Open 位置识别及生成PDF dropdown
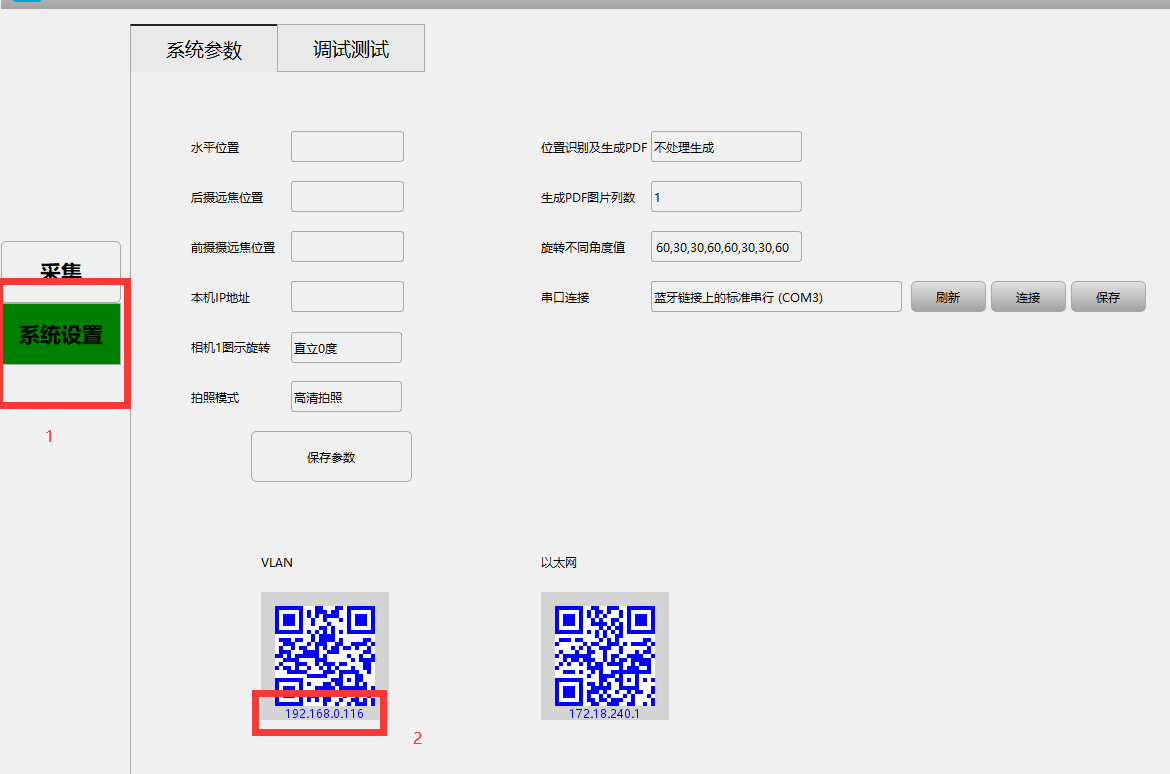The height and width of the screenshot is (774, 1170). tap(726, 147)
